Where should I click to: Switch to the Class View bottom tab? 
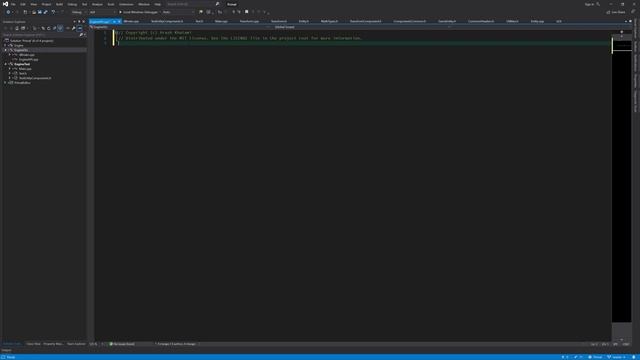tap(33, 344)
